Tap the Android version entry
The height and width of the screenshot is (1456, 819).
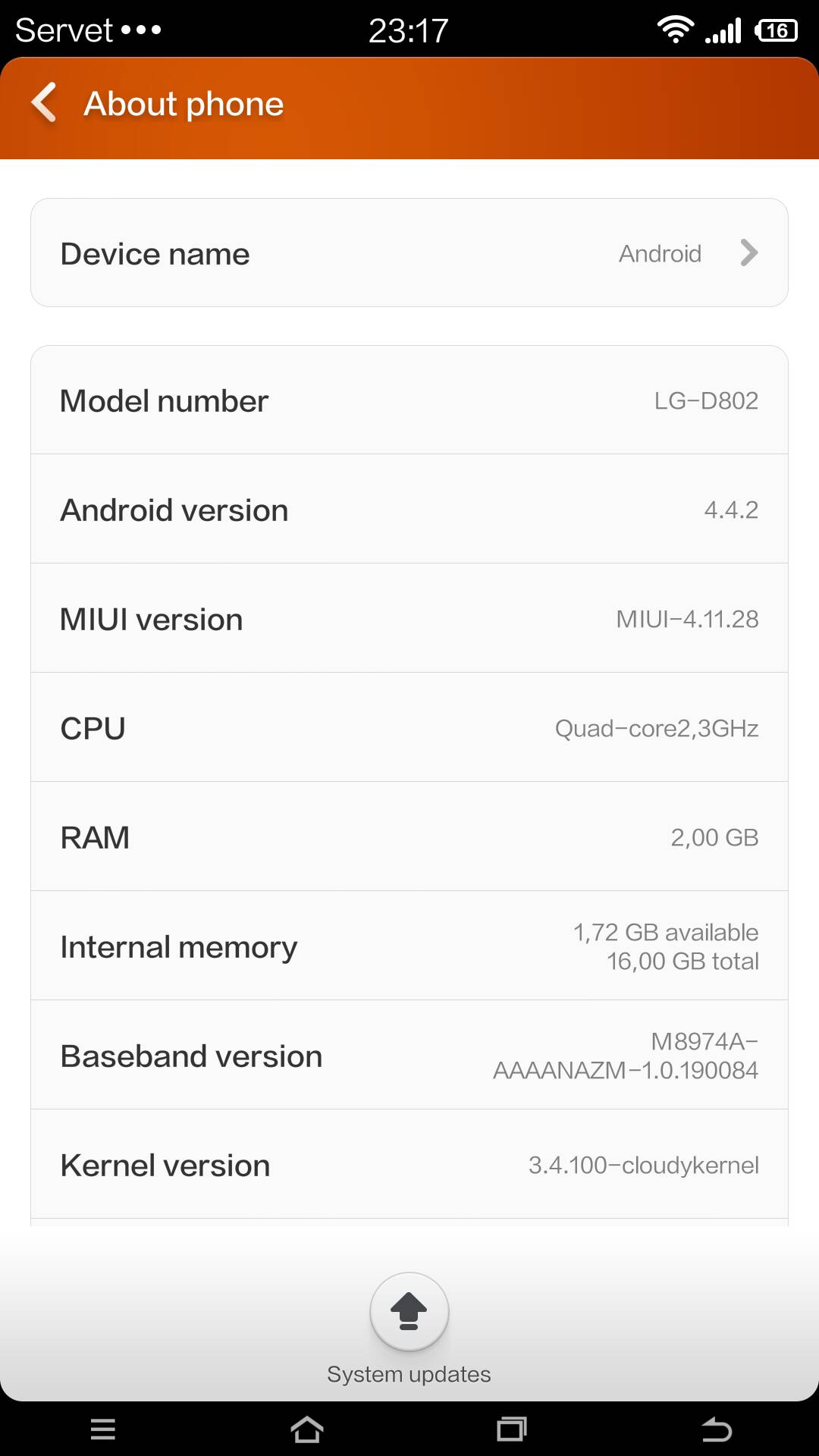409,509
